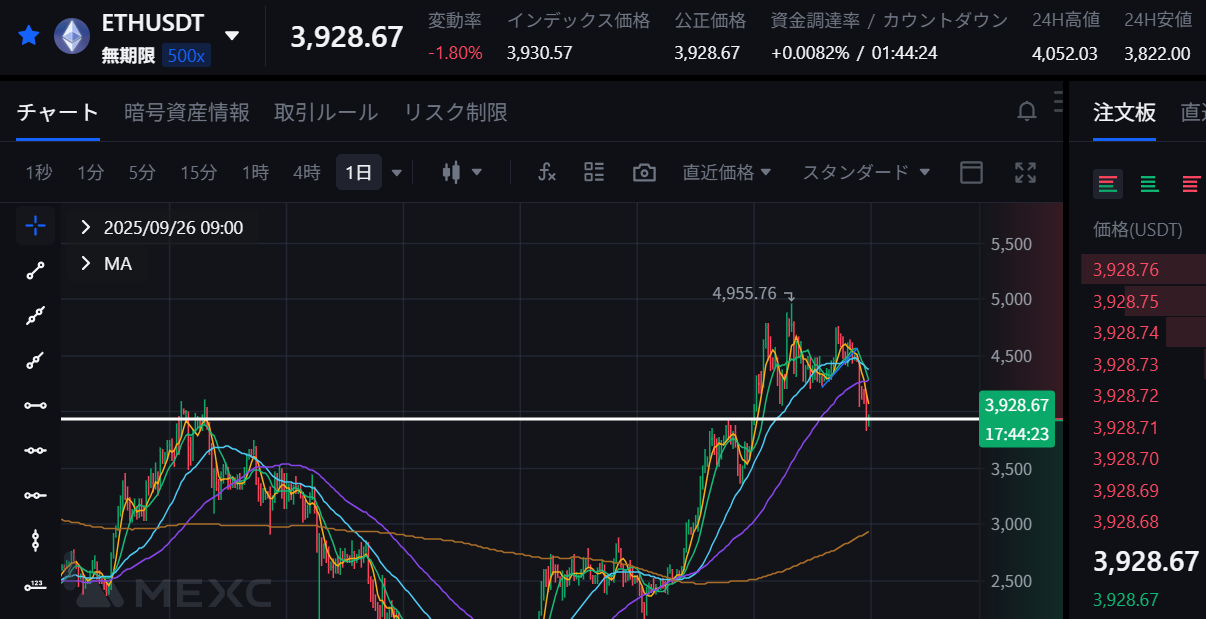
Task: Show only buy orders in order book
Action: point(1149,183)
